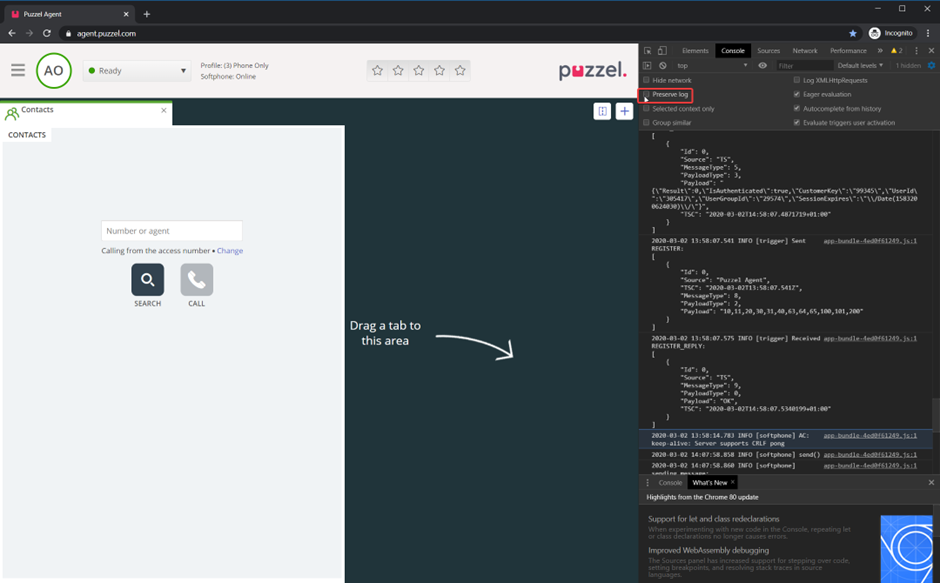Uncheck the Eager evaluation checkbox

797,94
